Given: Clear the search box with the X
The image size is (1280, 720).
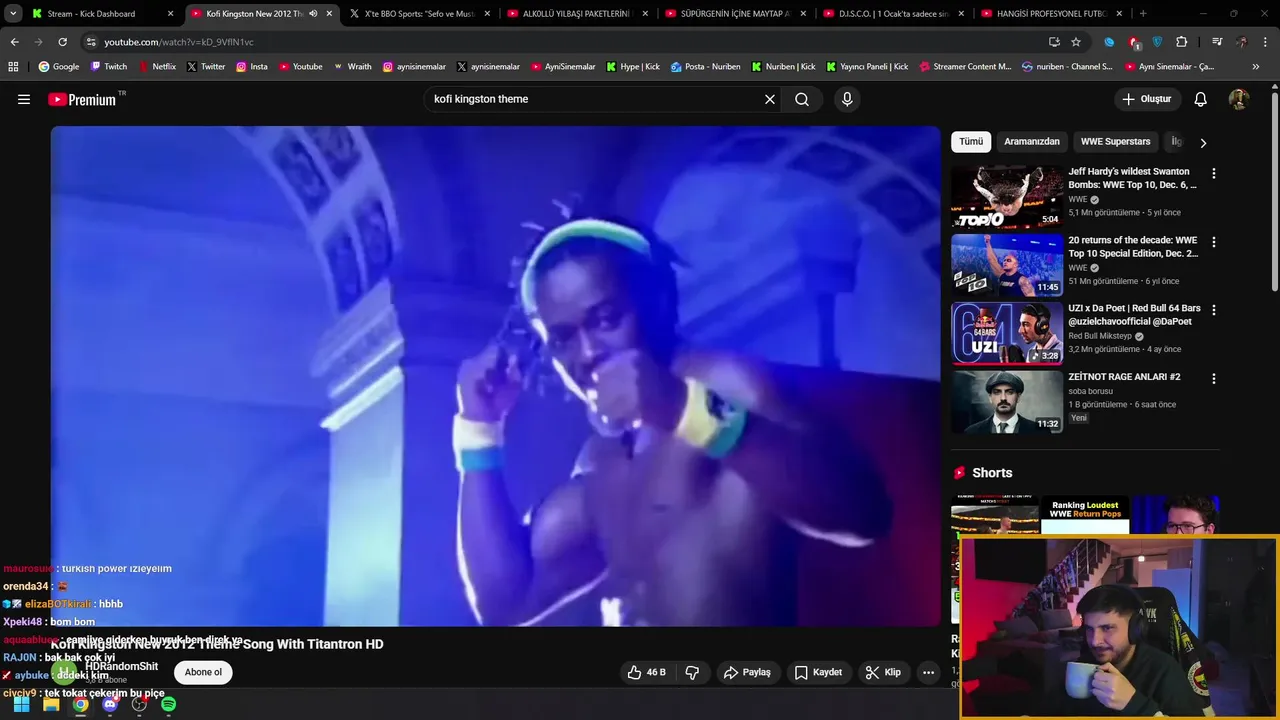Looking at the screenshot, I should (770, 99).
